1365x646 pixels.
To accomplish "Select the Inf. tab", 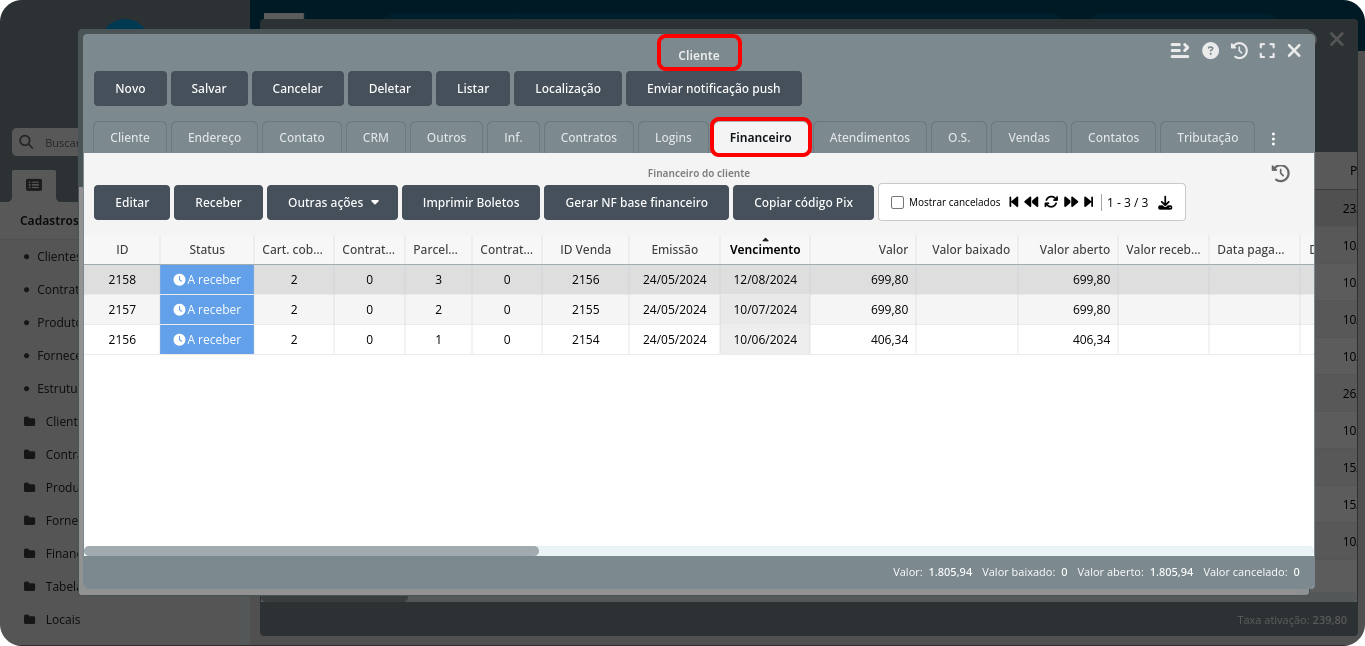I will (513, 137).
